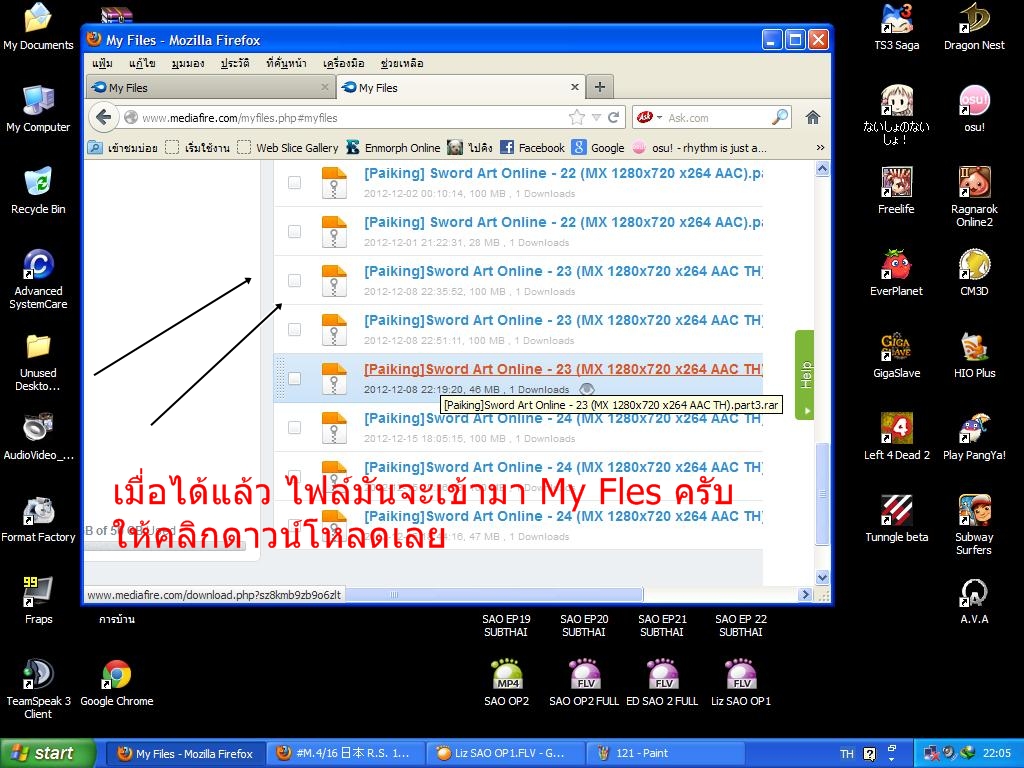Launch EverPlanet desktop shortcut
Image resolution: width=1024 pixels, height=768 pixels.
(x=896, y=272)
